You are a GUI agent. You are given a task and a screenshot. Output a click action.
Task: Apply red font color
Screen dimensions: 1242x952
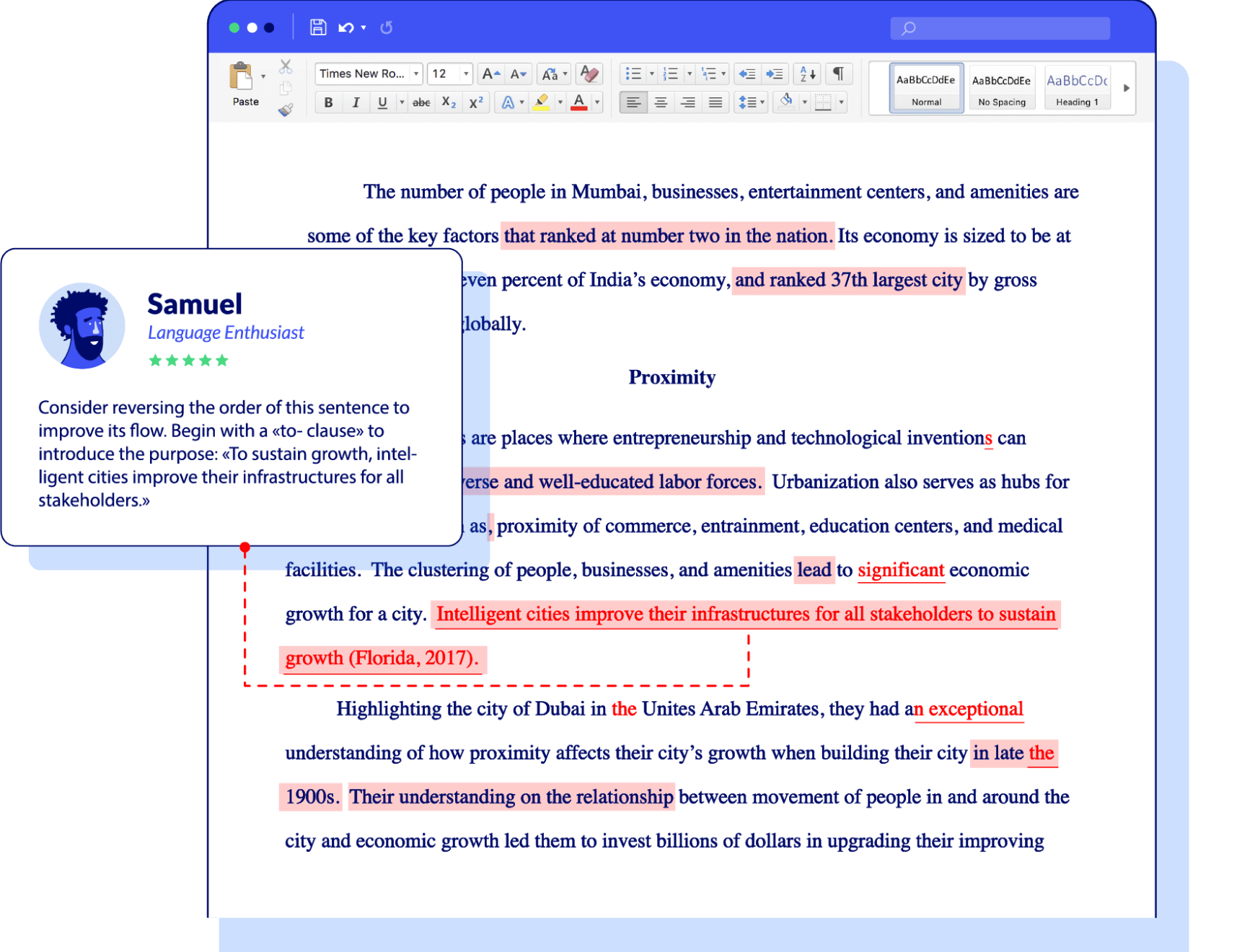click(578, 102)
